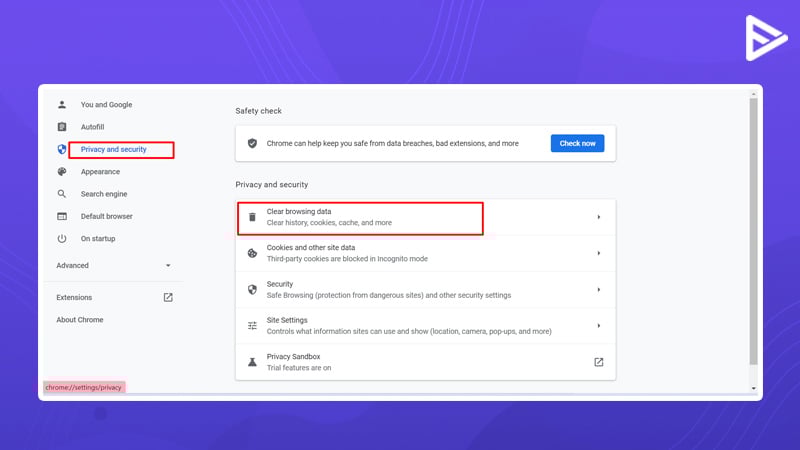Click the Autofill clipboard icon
The height and width of the screenshot is (450, 800).
coord(62,127)
